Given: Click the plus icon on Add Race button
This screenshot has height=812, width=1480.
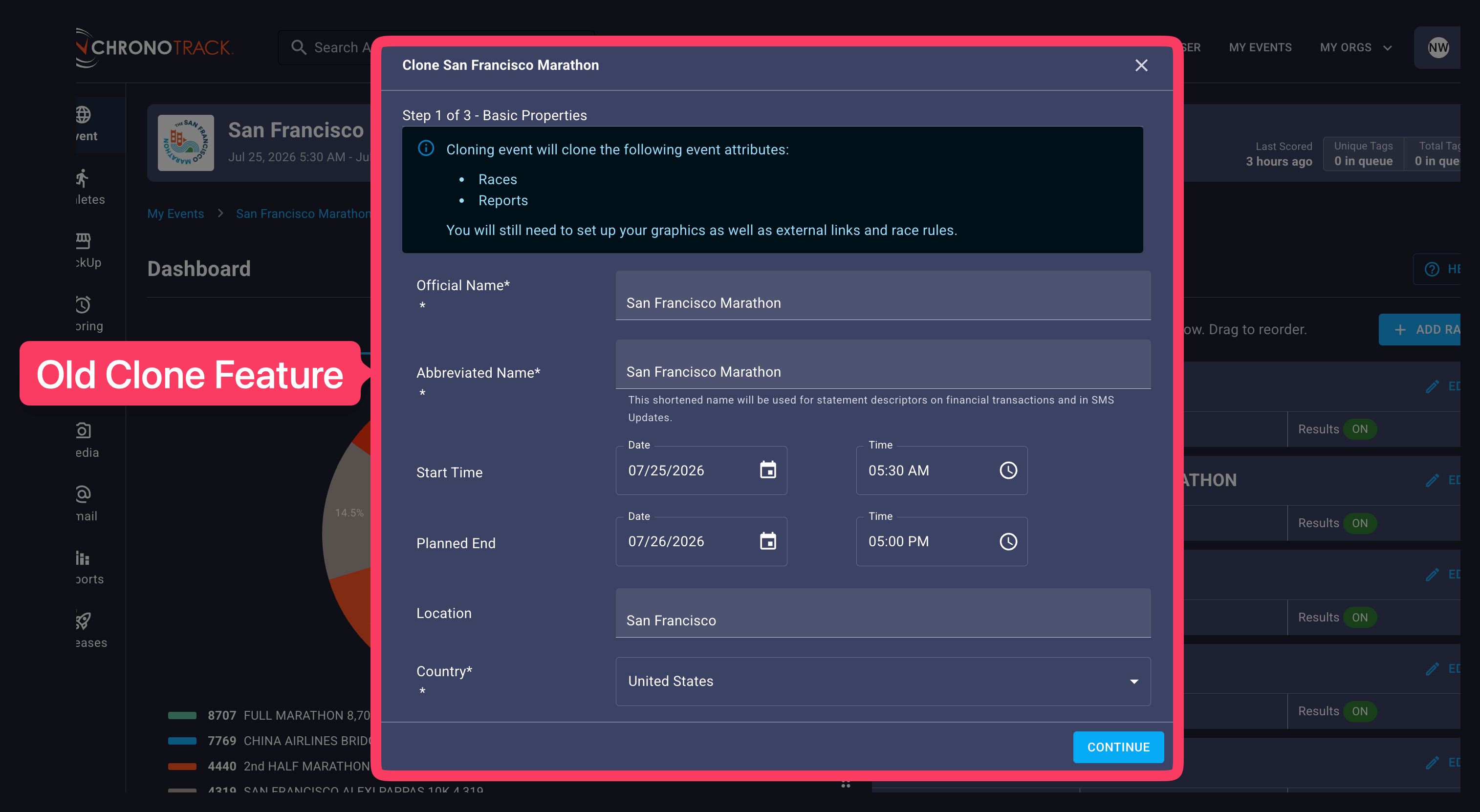Looking at the screenshot, I should (1400, 330).
